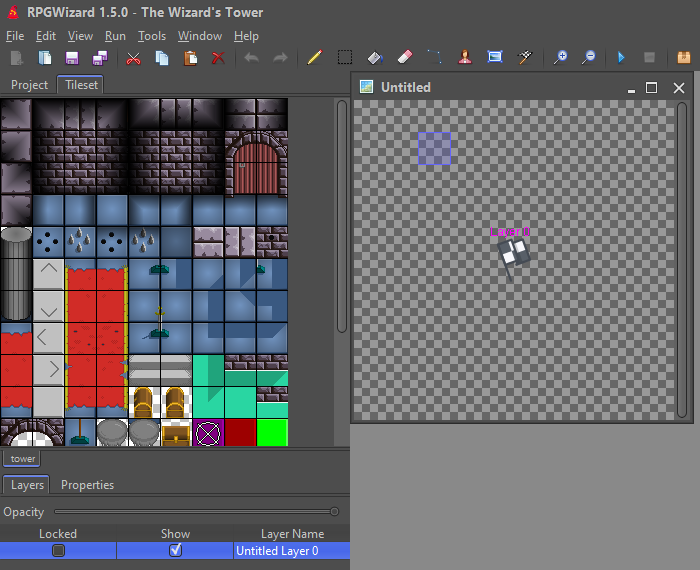Click the Save All icon

pos(100,58)
